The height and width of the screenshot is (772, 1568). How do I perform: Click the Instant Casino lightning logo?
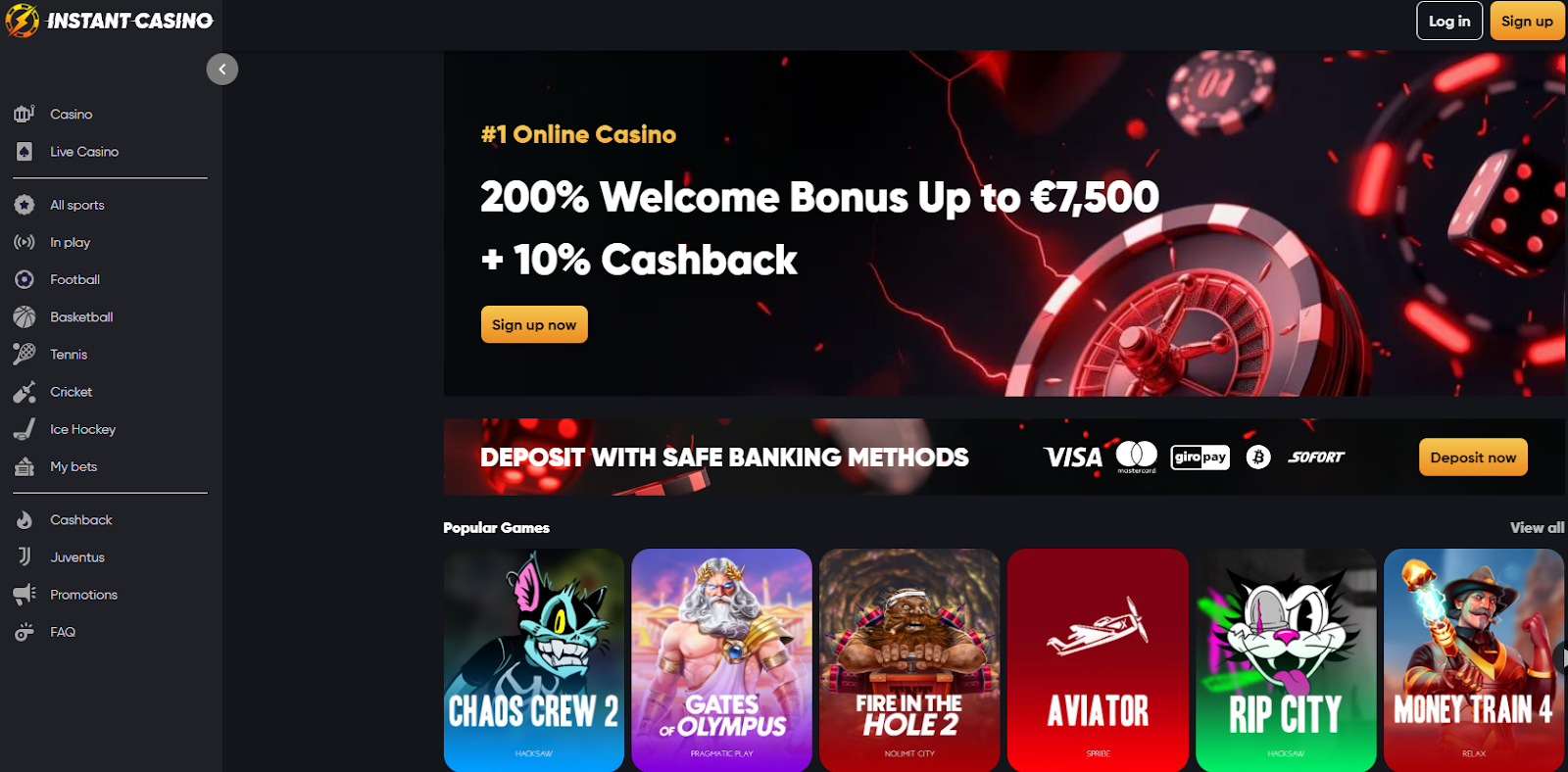click(23, 21)
